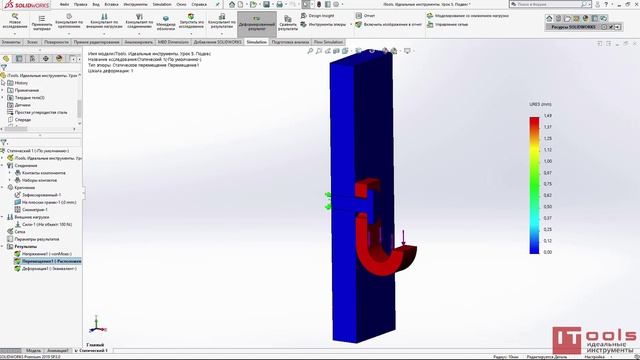
Task: Open Simulation menu
Action: 162,4
